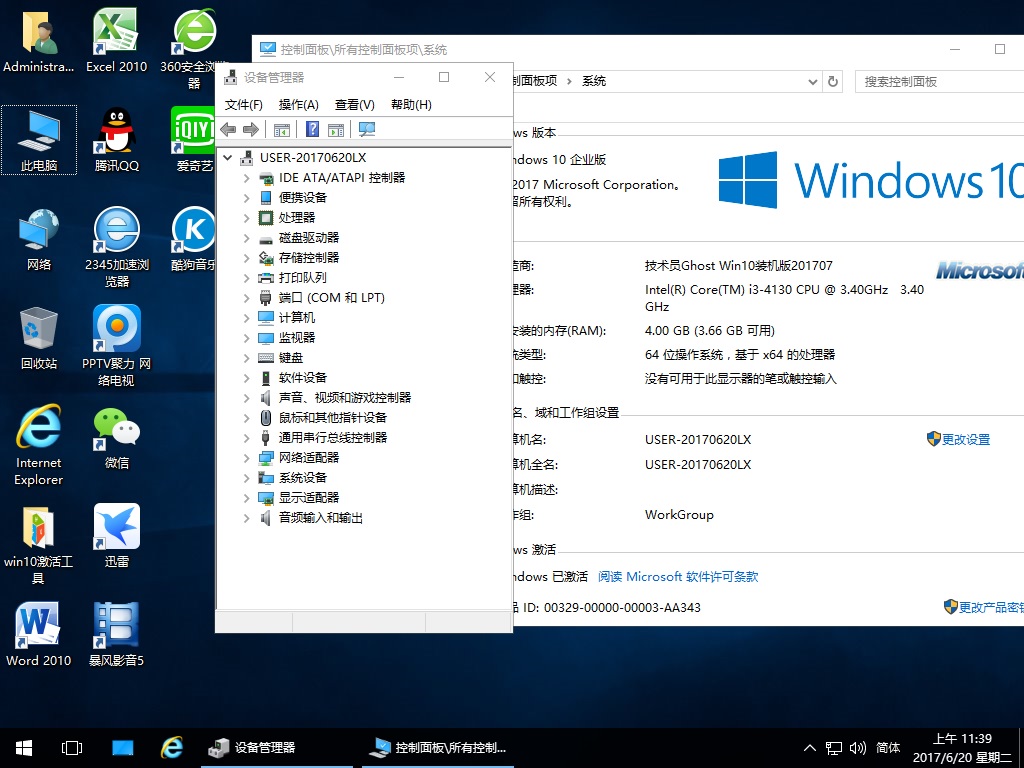Show the action pane via toolbar icon

[336, 129]
